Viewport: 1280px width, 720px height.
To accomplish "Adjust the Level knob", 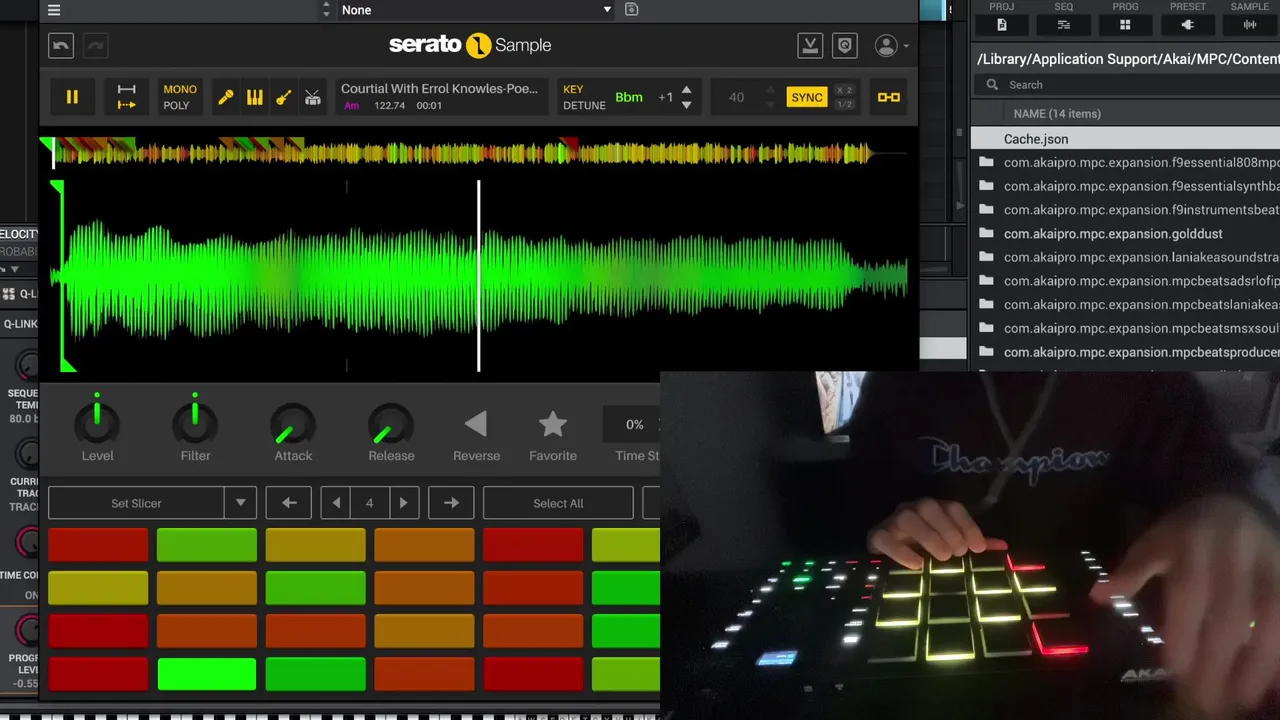I will tap(97, 424).
